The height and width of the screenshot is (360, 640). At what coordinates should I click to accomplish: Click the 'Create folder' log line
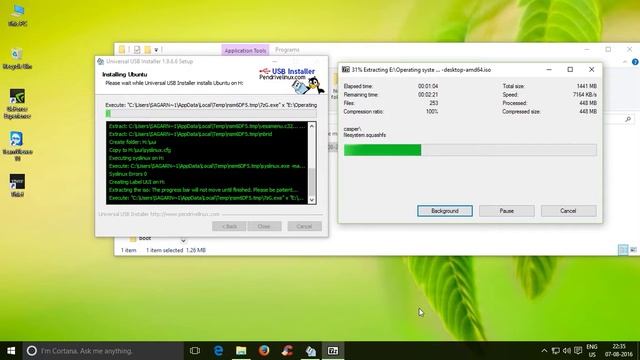coord(133,142)
